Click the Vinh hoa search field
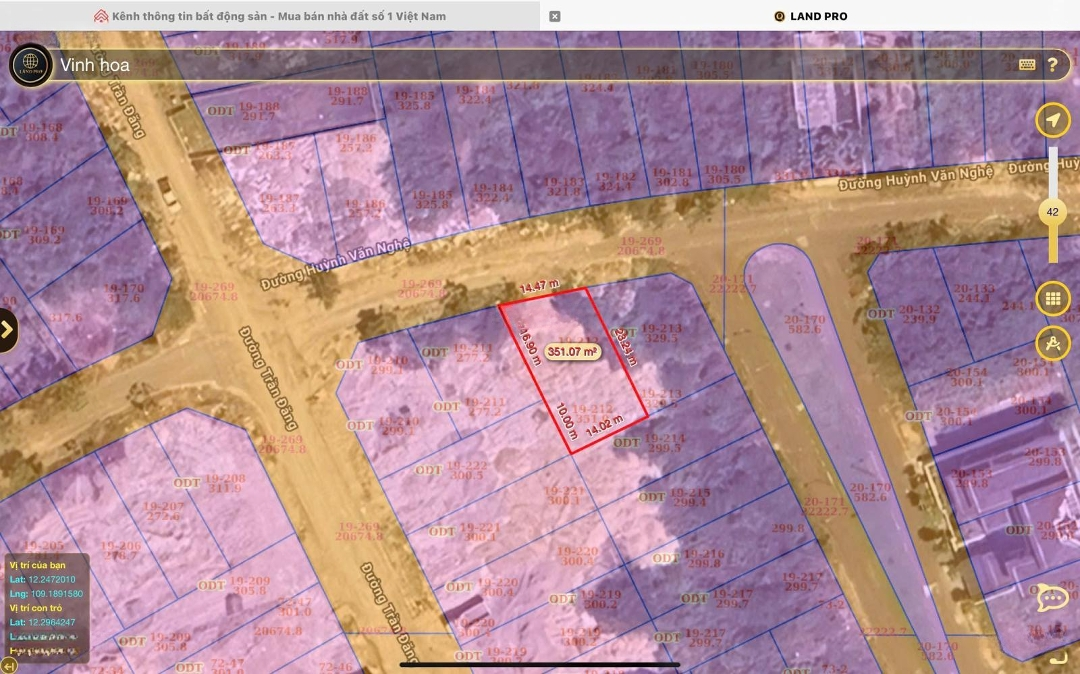Viewport: 1080px width, 674px height. click(x=500, y=65)
